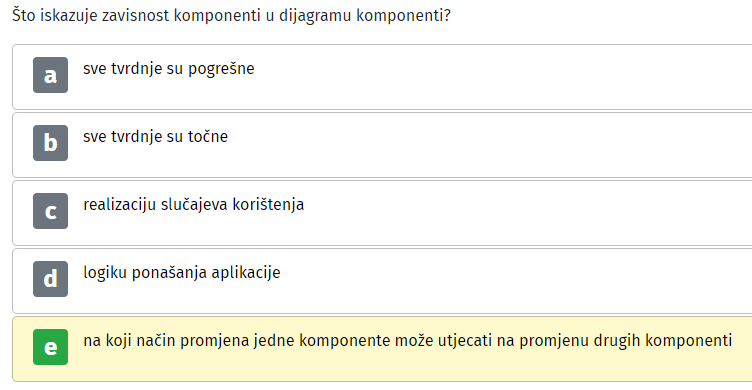Click the word 'točne' in option b

pyautogui.click(x=208, y=137)
